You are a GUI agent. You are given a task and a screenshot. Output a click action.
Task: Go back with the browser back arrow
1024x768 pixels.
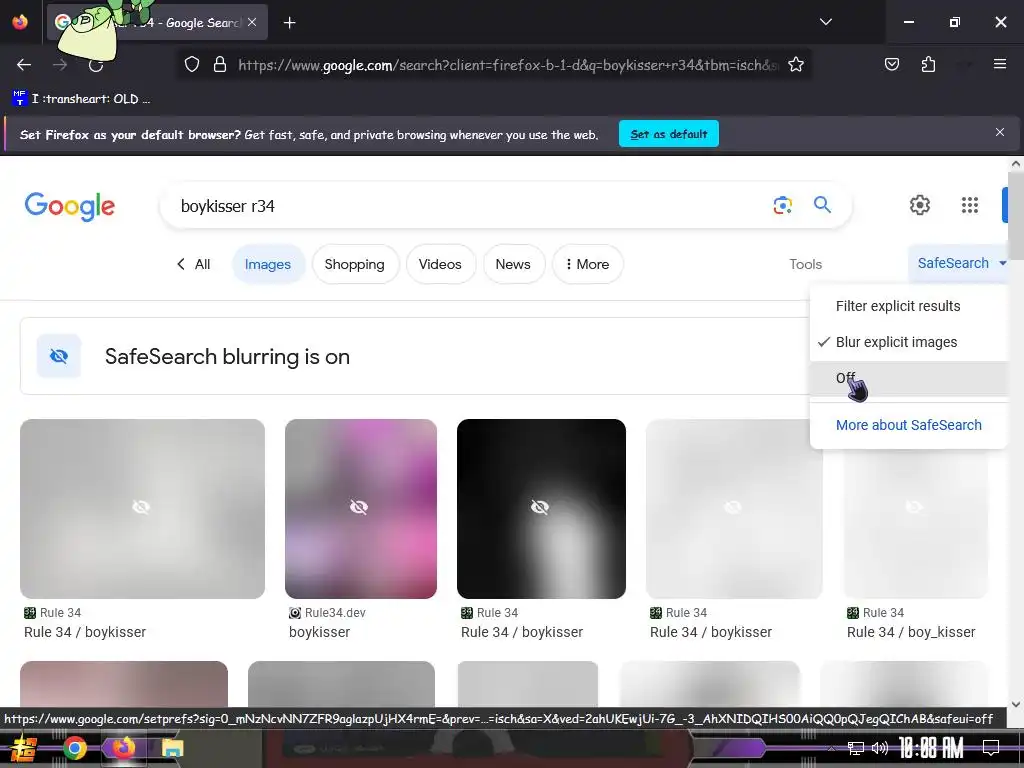point(24,65)
